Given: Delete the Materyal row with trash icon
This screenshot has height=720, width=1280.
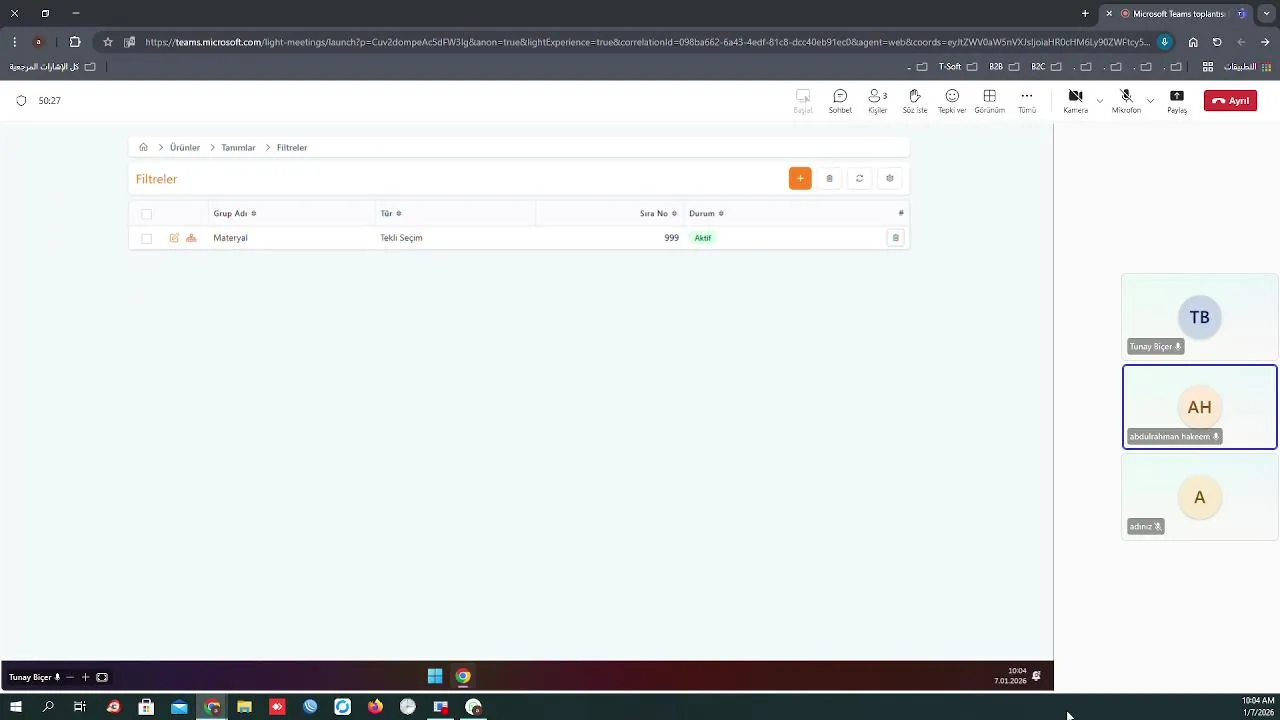Looking at the screenshot, I should (895, 238).
